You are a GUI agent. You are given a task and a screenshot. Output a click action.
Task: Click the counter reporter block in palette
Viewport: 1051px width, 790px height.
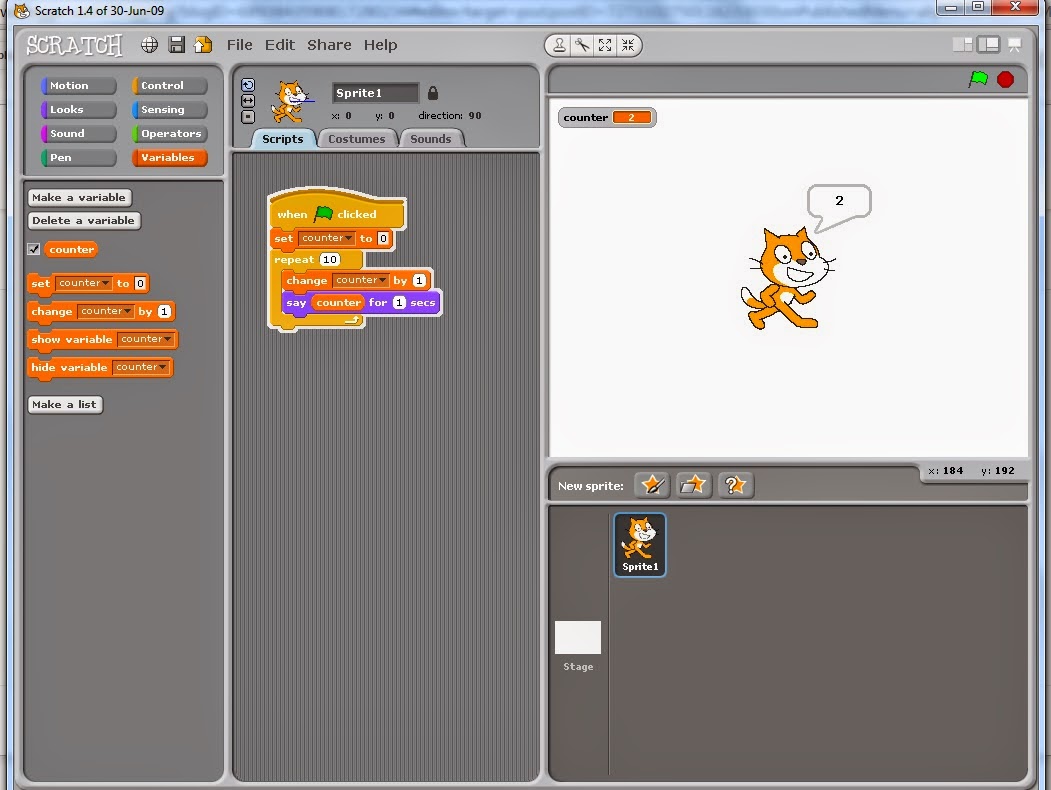[71, 249]
